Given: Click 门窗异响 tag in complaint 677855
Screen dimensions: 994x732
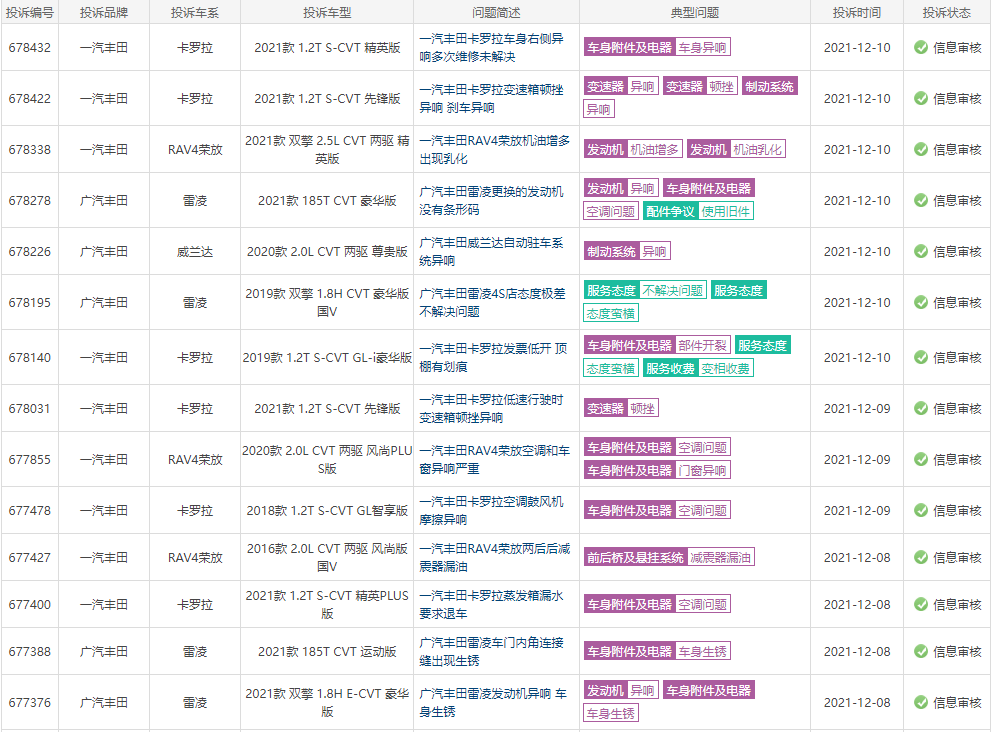Looking at the screenshot, I should pyautogui.click(x=702, y=471).
